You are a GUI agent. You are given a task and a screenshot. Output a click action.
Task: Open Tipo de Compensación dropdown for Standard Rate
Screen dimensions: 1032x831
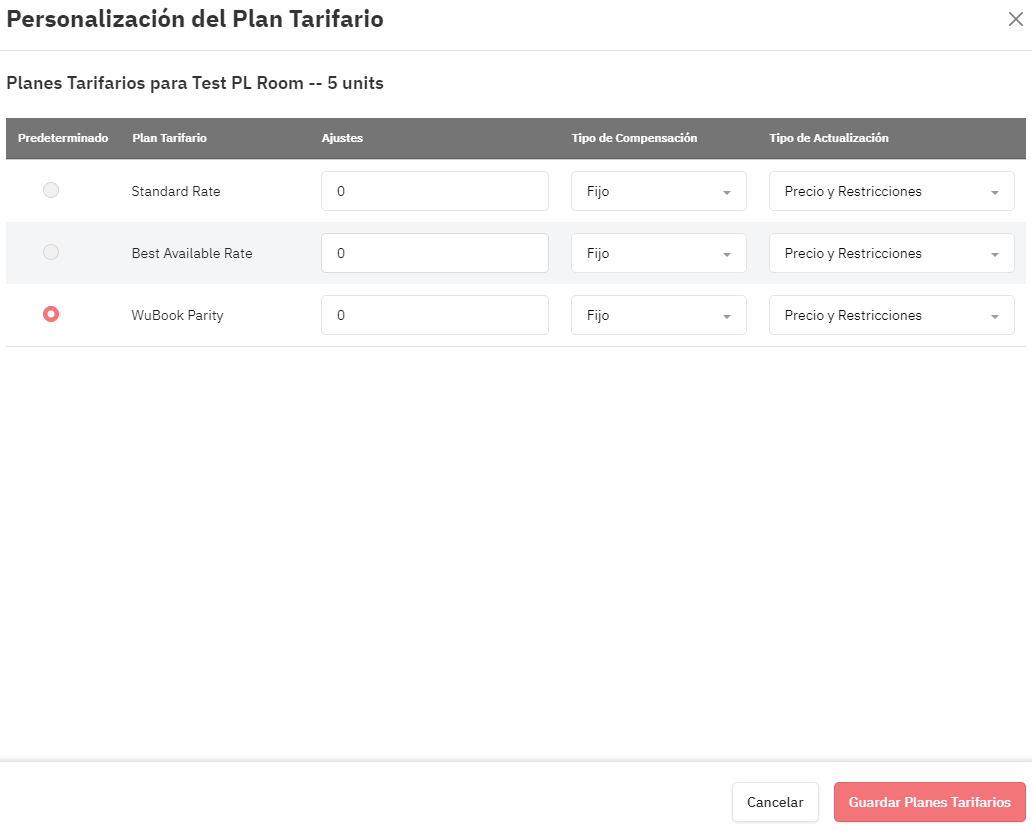coord(658,191)
